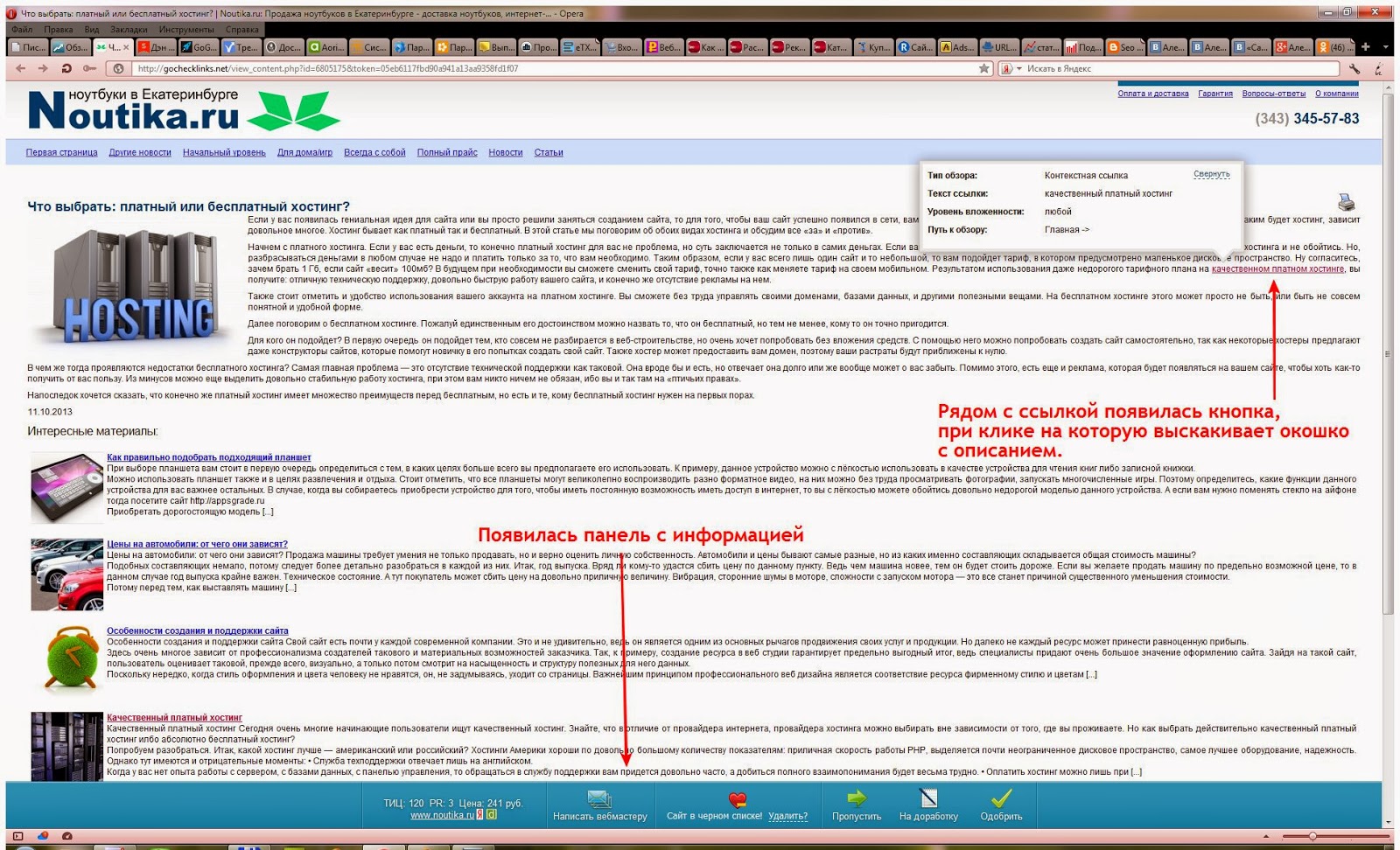Image resolution: width=1400 pixels, height=850 pixels.
Task: Open the wrench tools icon in the toolbar
Action: (x=1355, y=68)
